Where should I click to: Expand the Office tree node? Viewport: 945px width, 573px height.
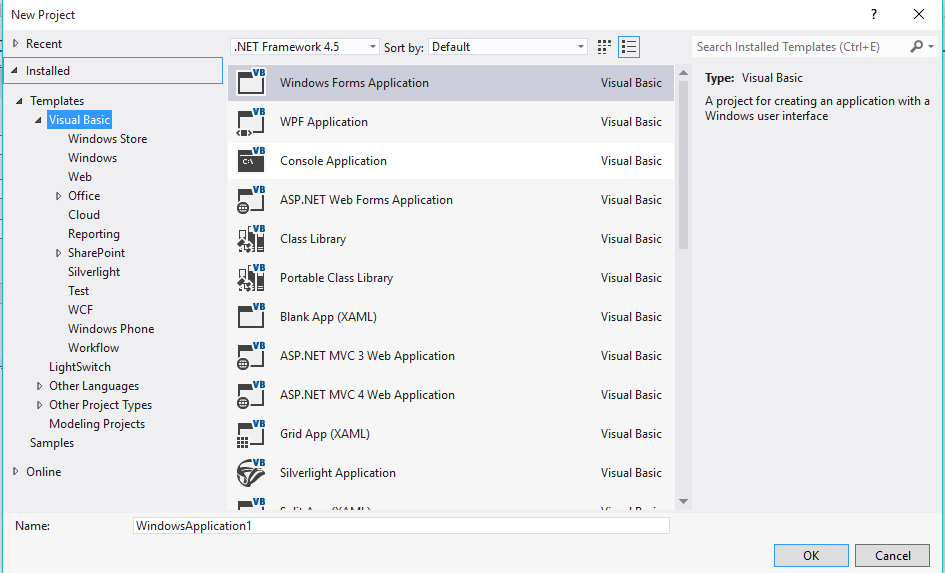click(x=58, y=196)
